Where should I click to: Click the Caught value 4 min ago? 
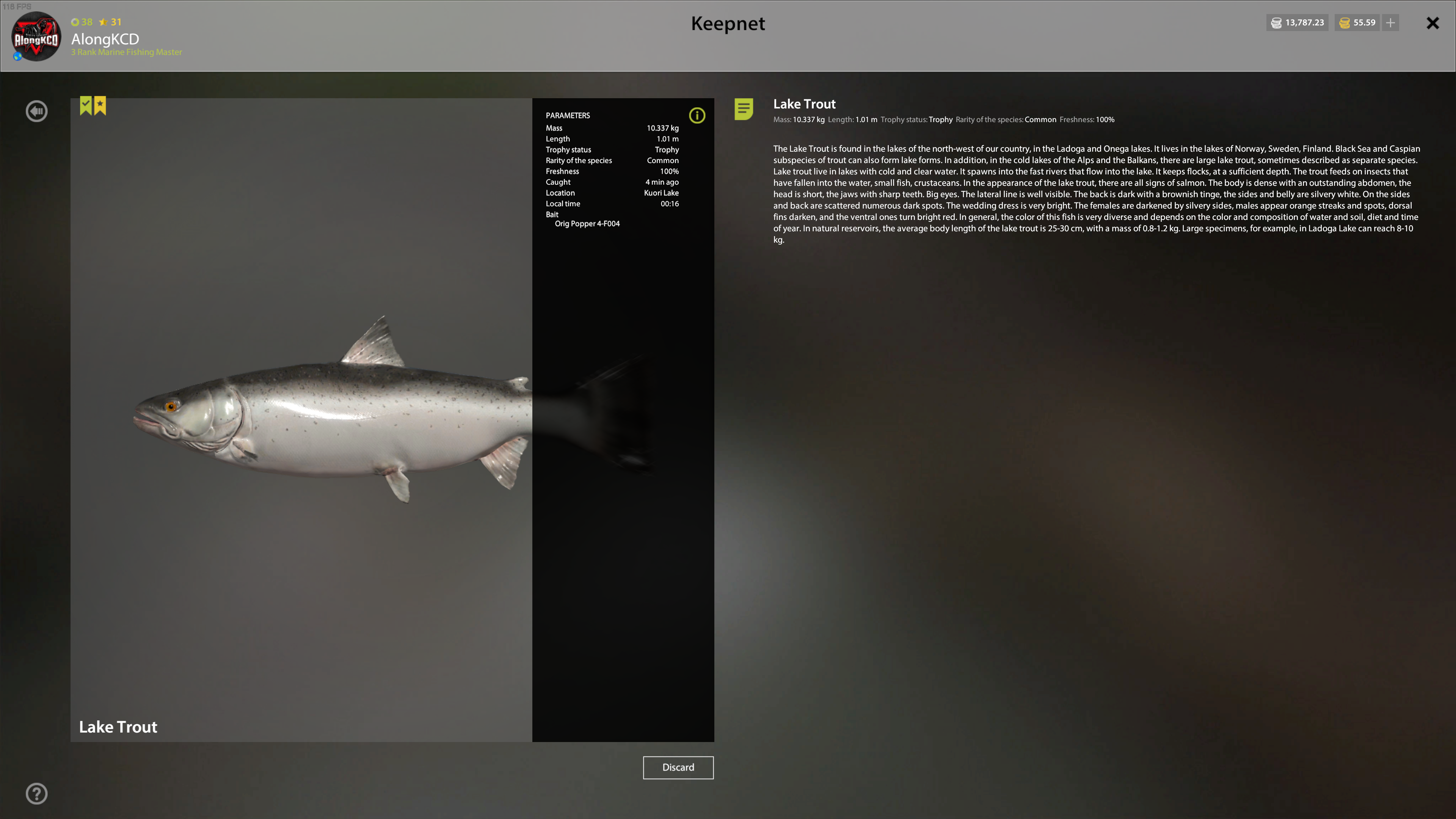[x=662, y=182]
